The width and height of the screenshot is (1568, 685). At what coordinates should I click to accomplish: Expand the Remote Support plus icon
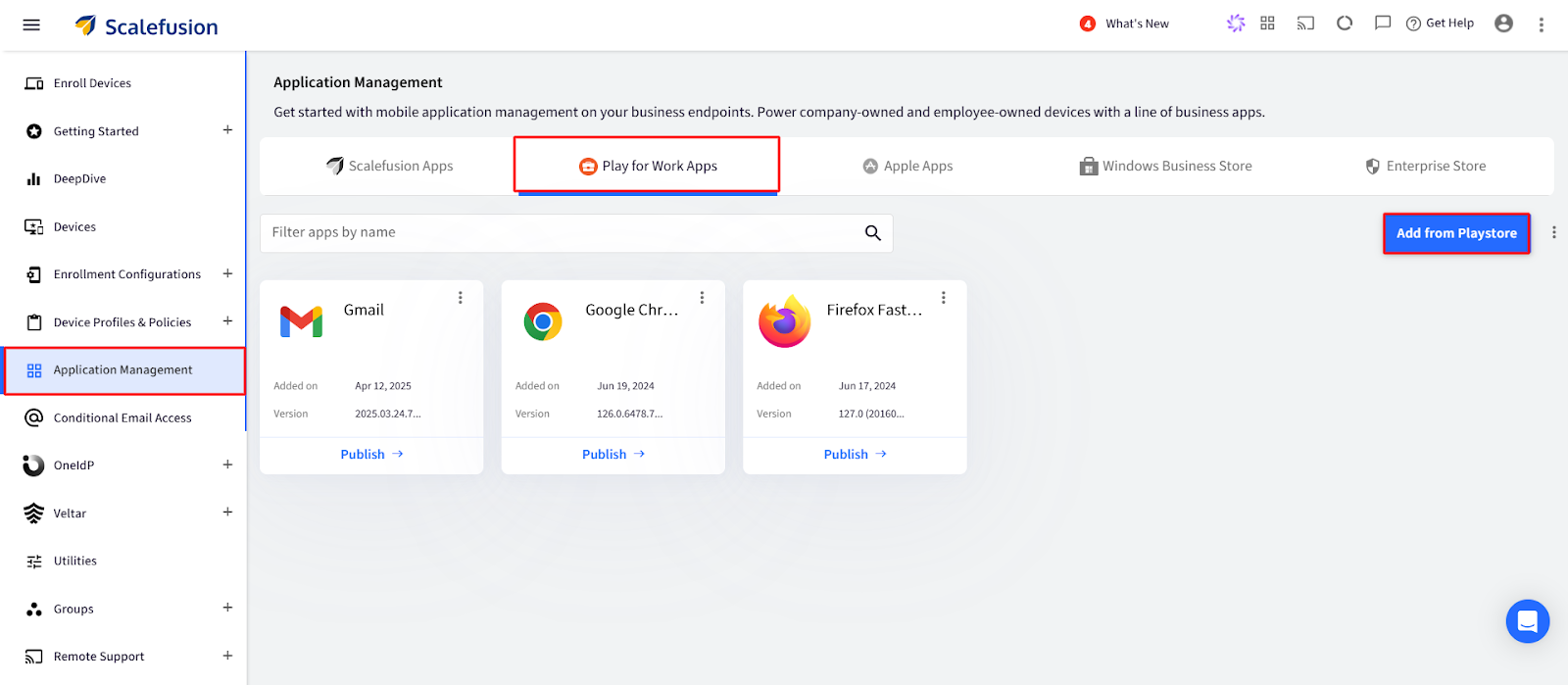coord(227,656)
